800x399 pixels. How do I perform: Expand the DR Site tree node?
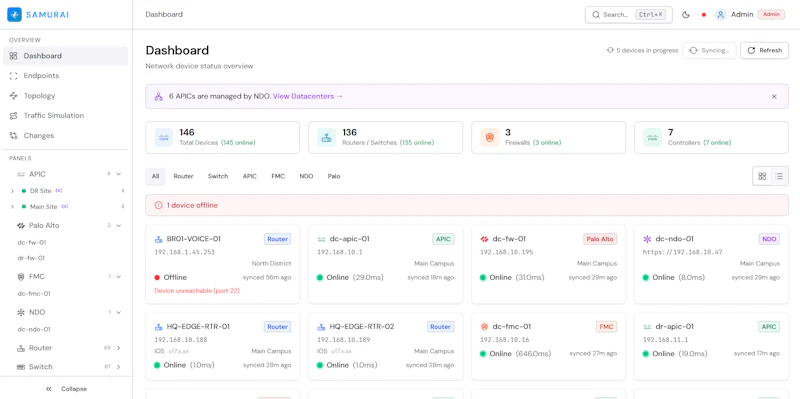click(12, 191)
